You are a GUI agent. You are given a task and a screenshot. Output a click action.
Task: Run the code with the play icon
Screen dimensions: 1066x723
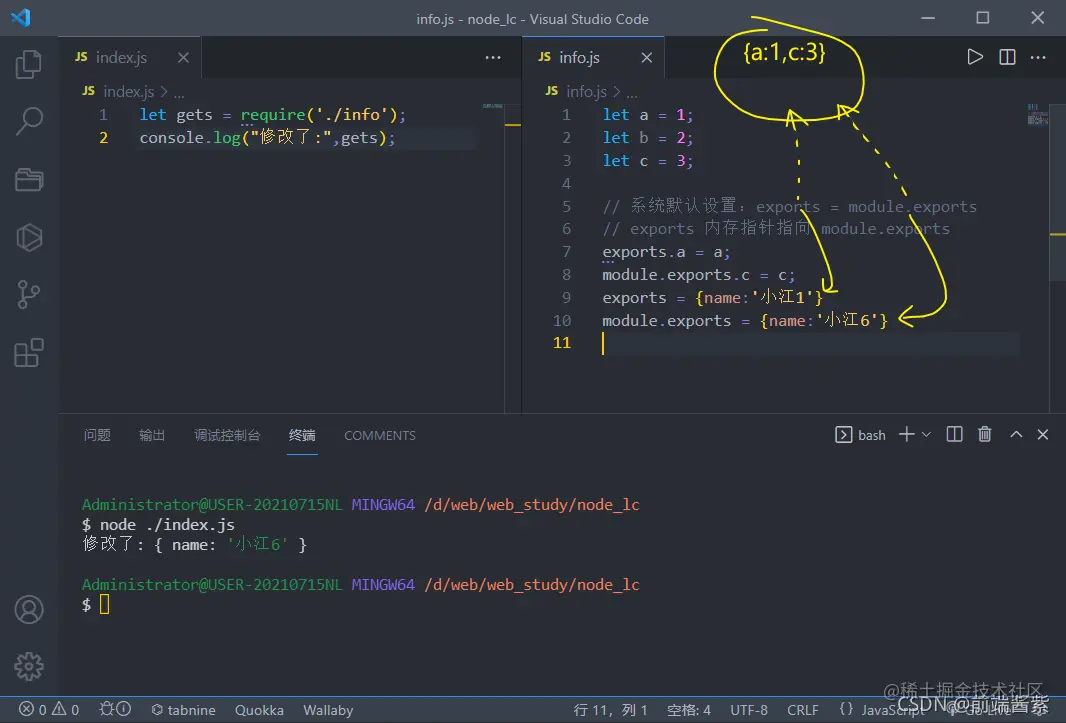(x=975, y=57)
